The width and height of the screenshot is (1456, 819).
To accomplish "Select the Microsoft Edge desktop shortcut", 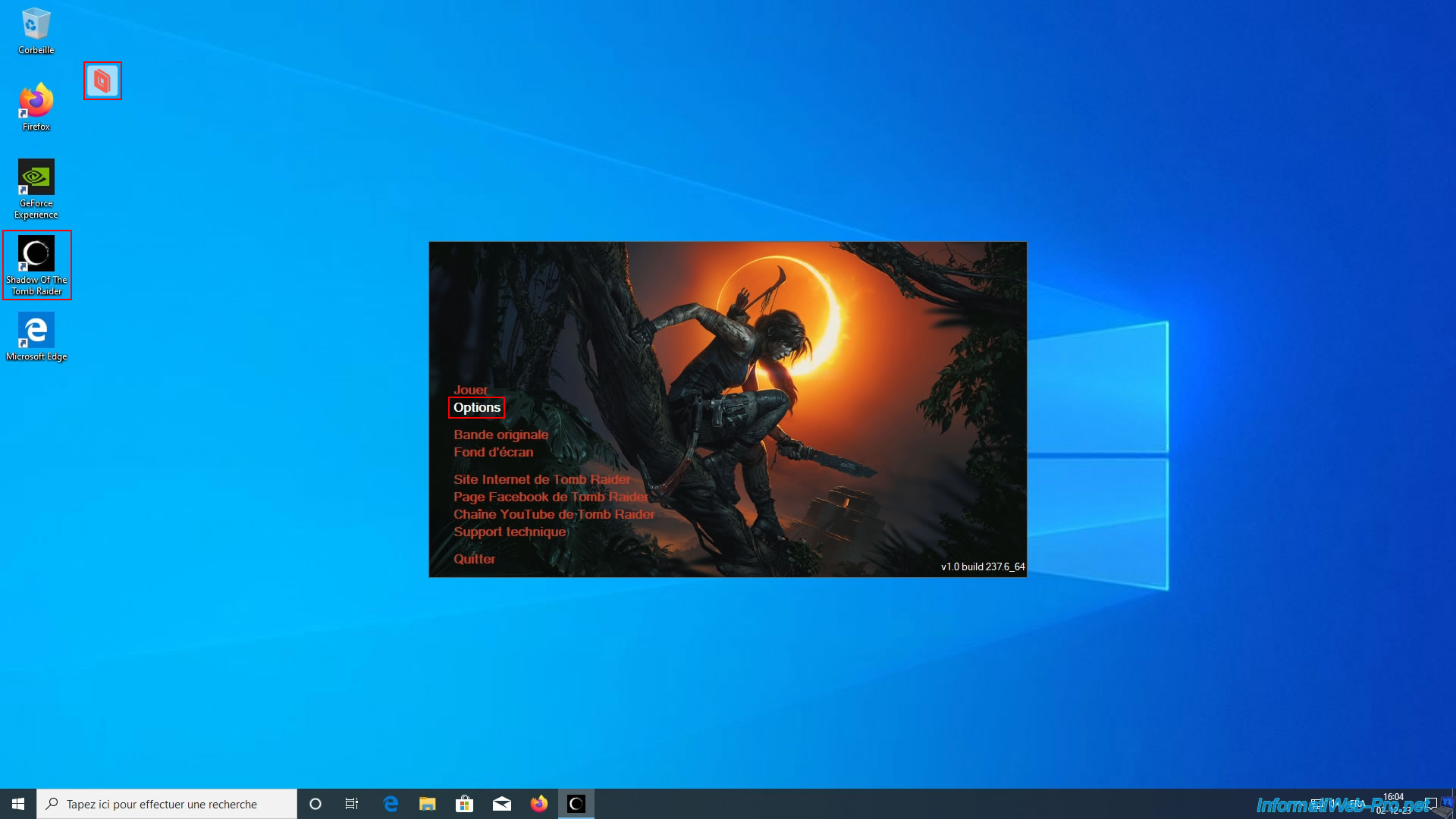I will 36,337.
